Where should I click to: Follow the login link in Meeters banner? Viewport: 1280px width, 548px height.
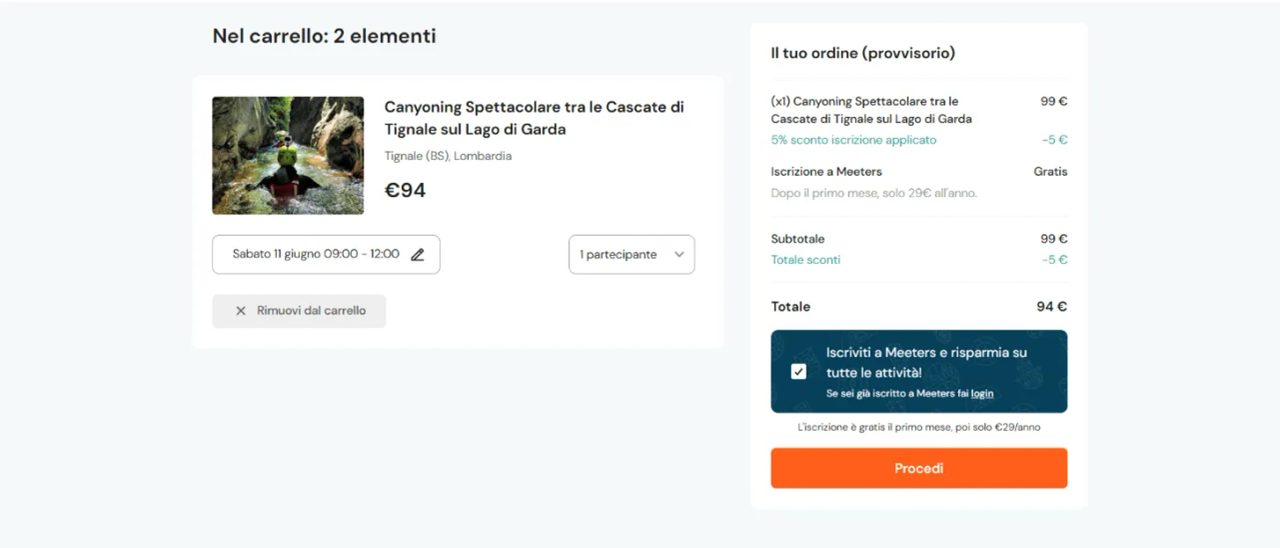pos(982,394)
